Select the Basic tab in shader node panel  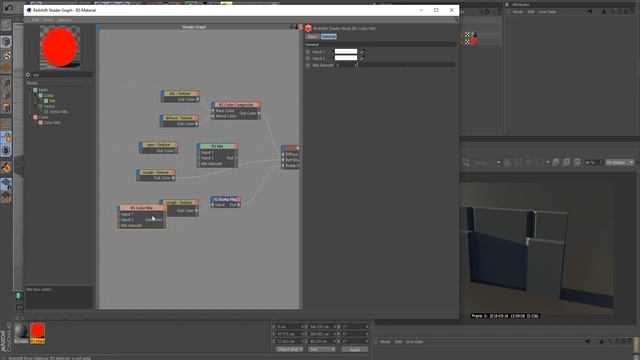[x=312, y=36]
